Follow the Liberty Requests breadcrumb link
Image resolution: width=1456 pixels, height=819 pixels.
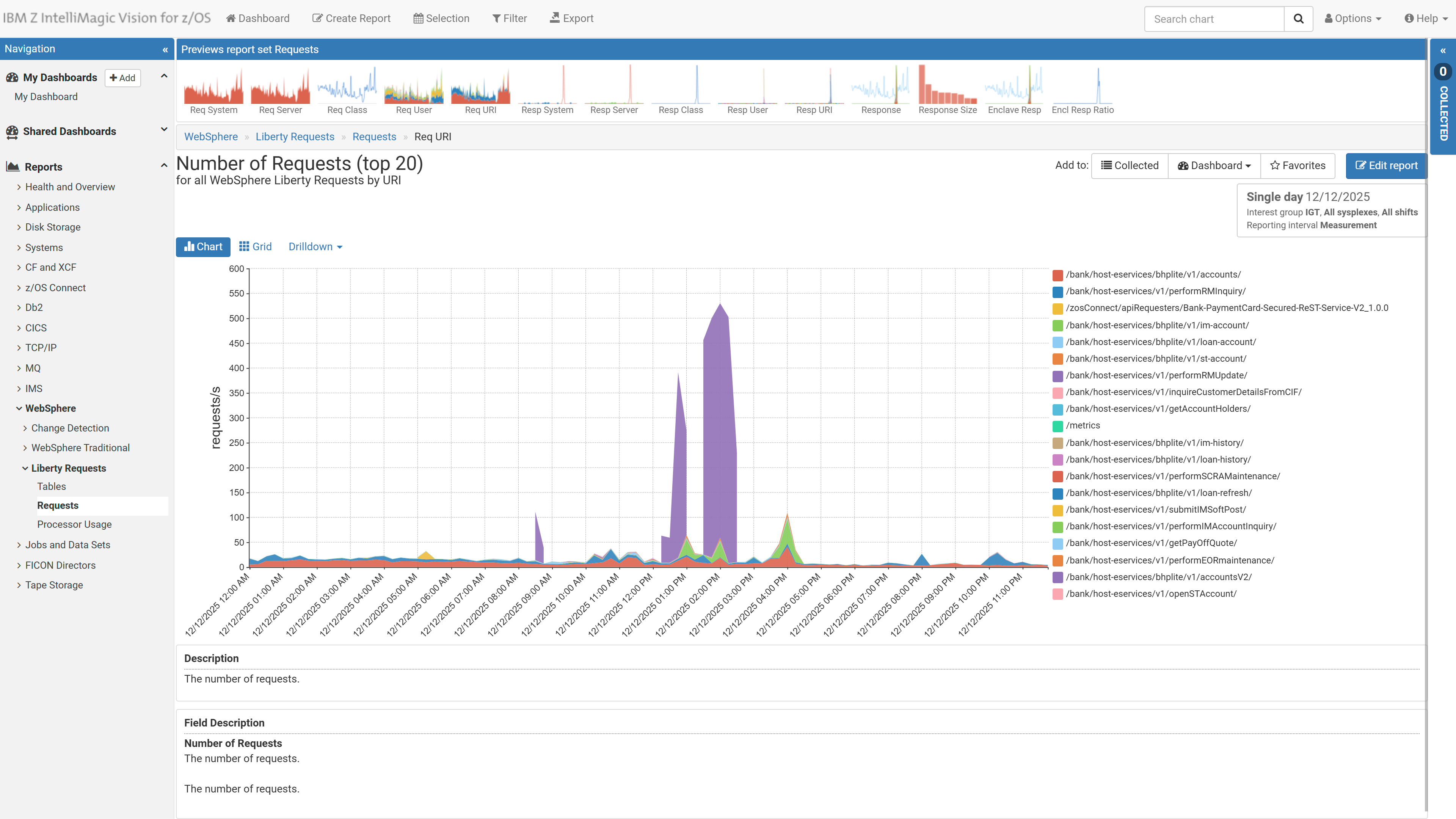click(x=295, y=137)
